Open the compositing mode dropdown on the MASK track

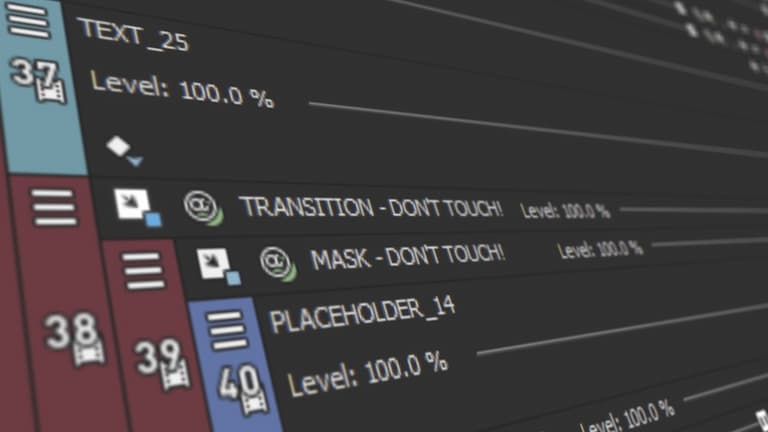219,266
